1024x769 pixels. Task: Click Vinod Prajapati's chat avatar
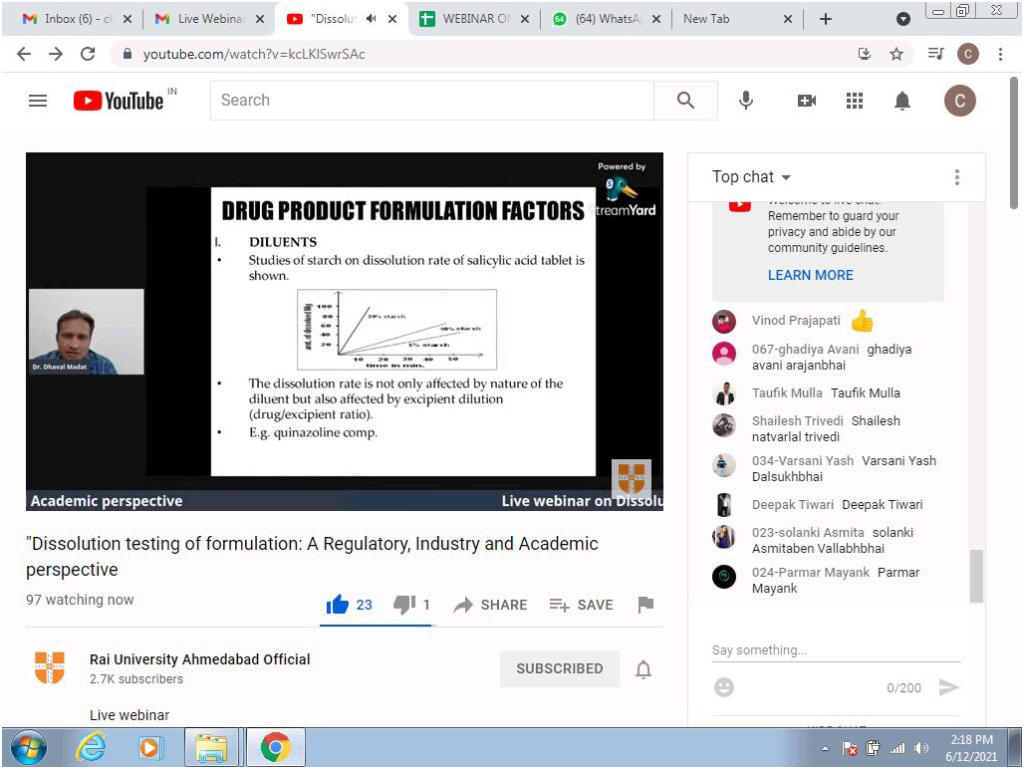pyautogui.click(x=724, y=321)
